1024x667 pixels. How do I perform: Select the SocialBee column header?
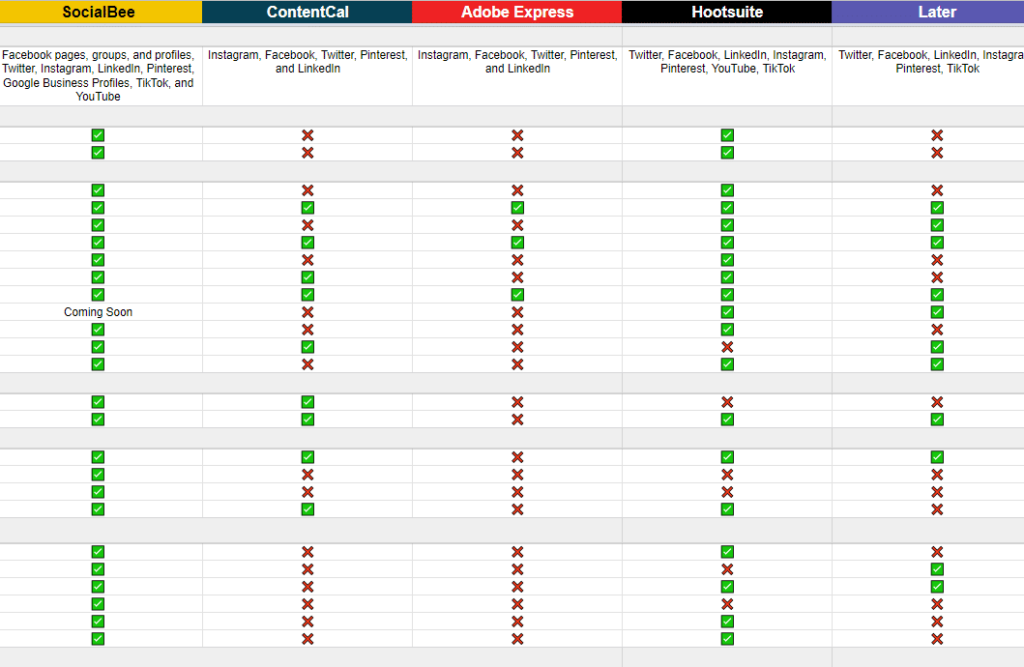click(x=99, y=12)
